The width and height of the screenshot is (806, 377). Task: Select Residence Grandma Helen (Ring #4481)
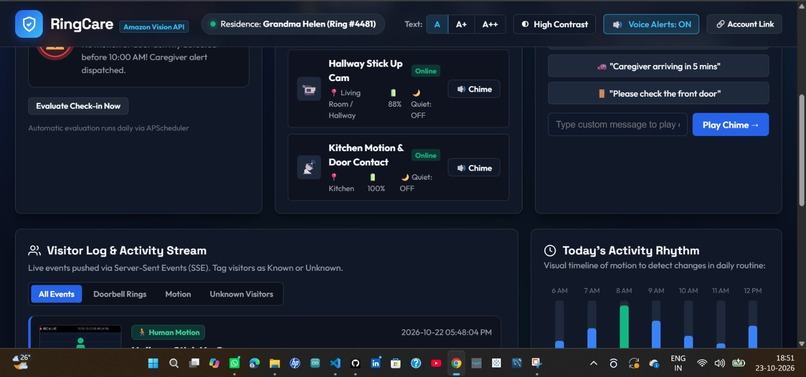tap(293, 24)
